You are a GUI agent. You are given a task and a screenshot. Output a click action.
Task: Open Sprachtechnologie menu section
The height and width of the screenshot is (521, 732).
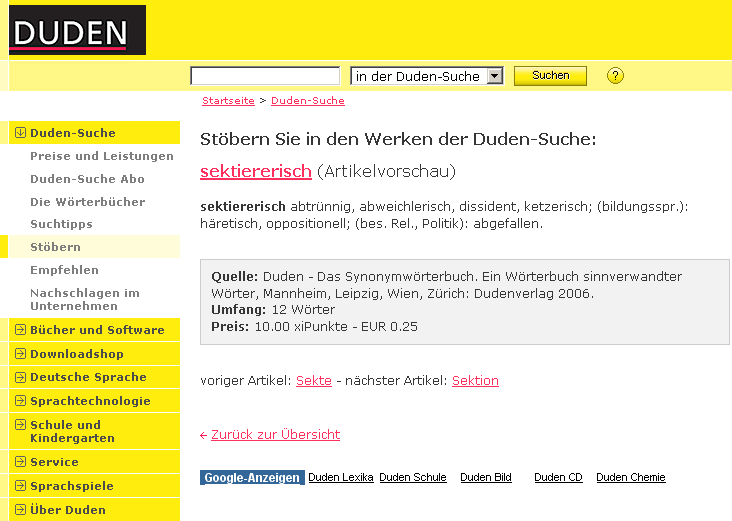[x=94, y=401]
